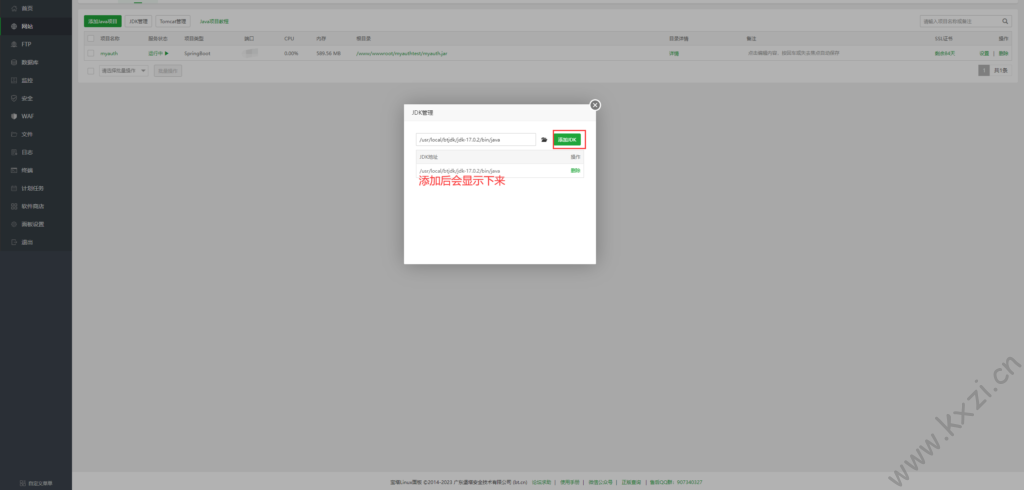Click the 0.00% CPU value
The width and height of the screenshot is (1024, 490).
[x=291, y=53]
